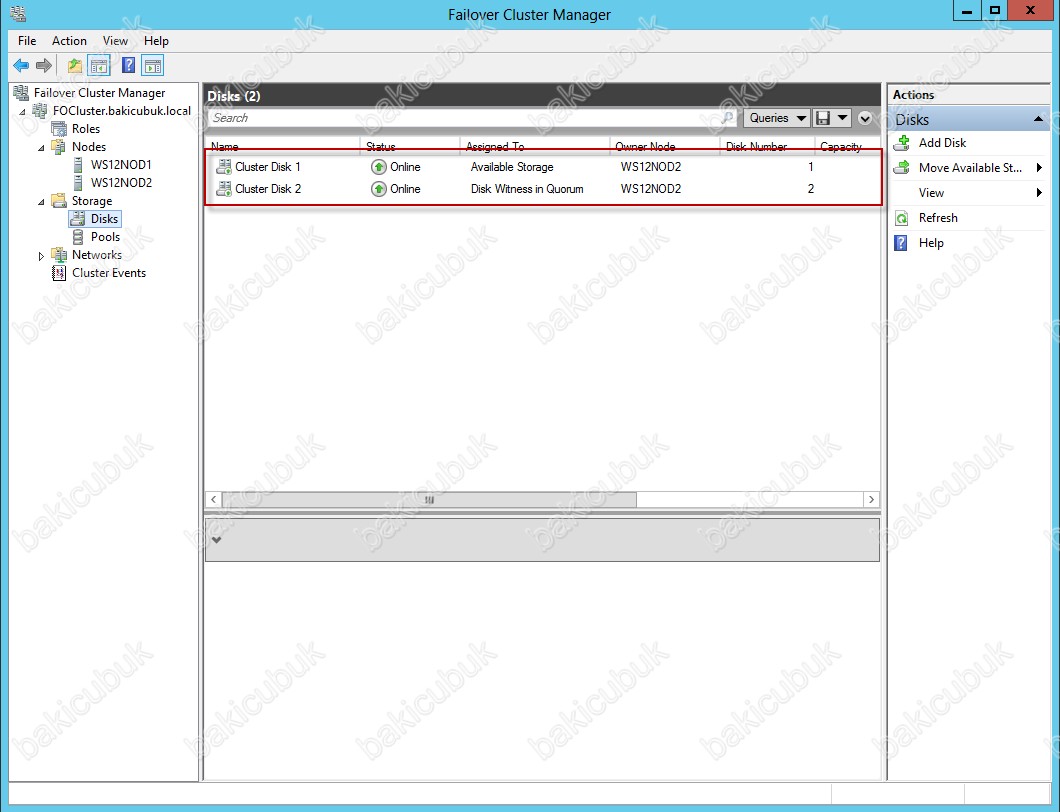The width and height of the screenshot is (1060, 812).
Task: Click Move Available Storage action
Action: point(970,168)
